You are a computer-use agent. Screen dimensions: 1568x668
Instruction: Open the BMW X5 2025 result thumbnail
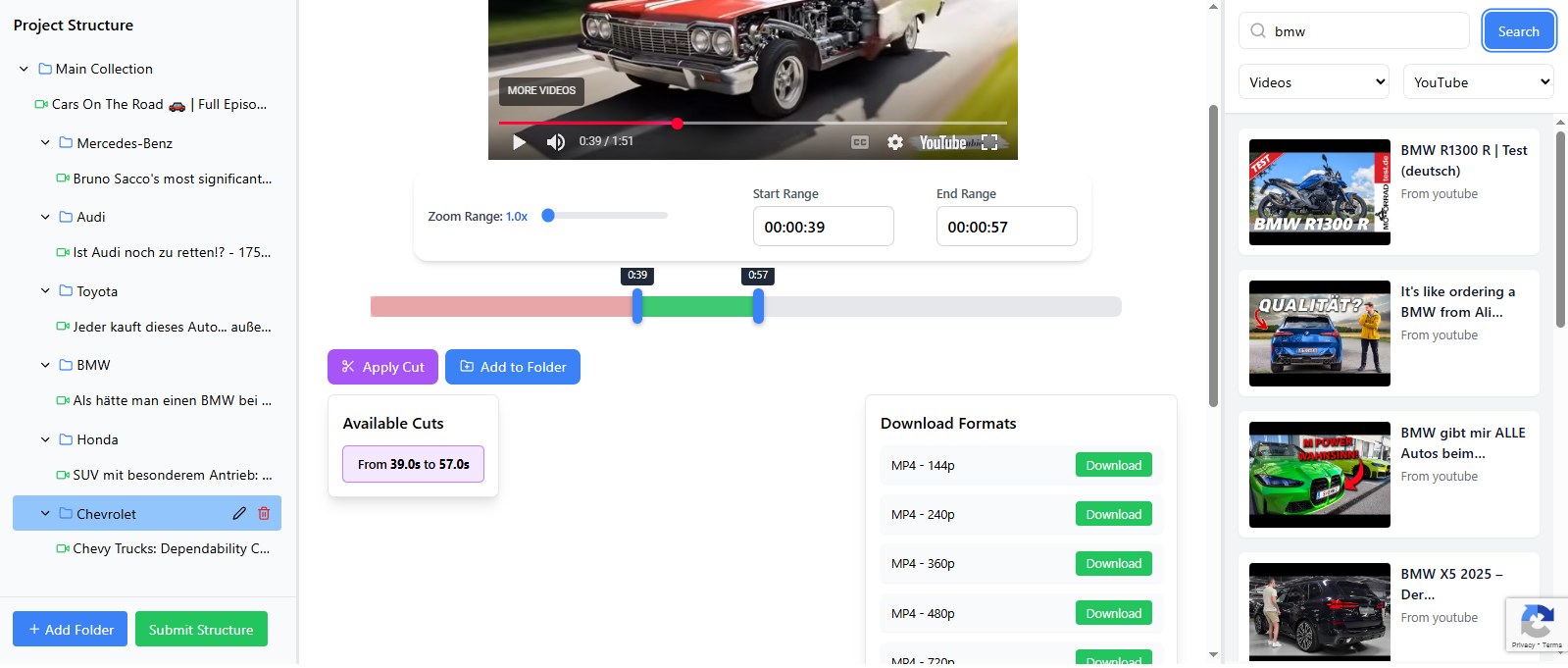tap(1319, 613)
